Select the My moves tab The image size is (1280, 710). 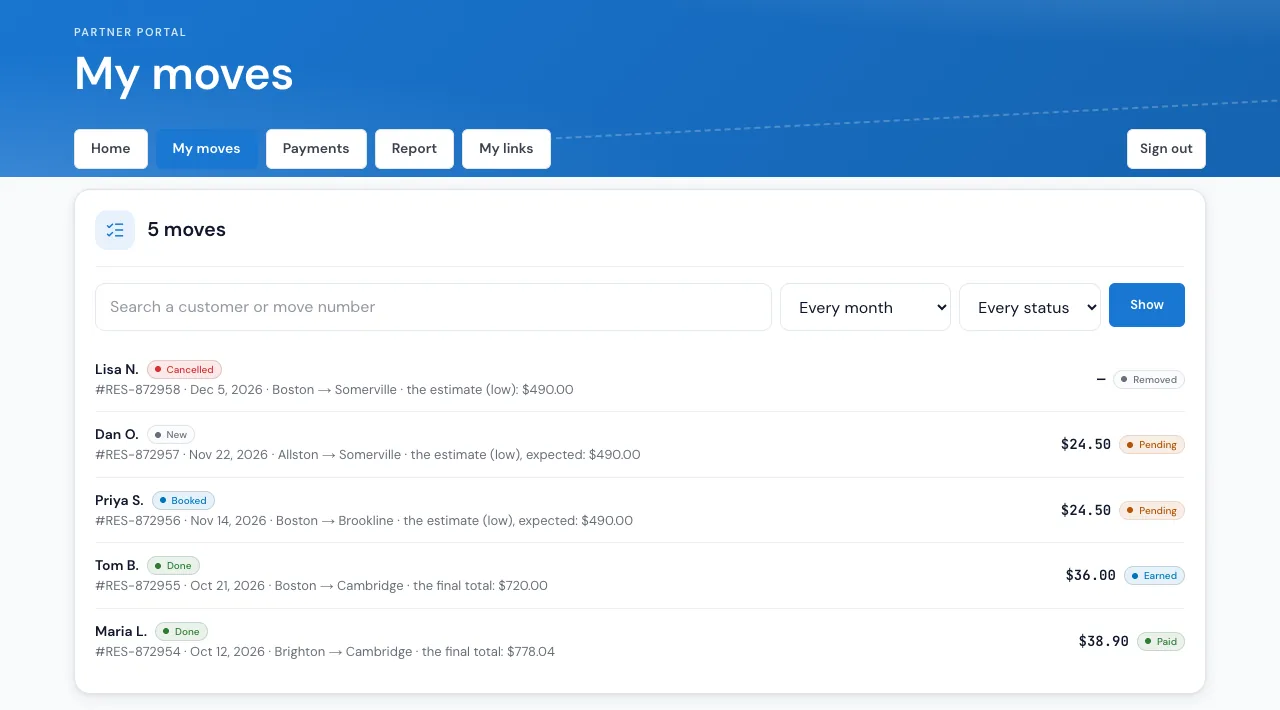tap(206, 149)
